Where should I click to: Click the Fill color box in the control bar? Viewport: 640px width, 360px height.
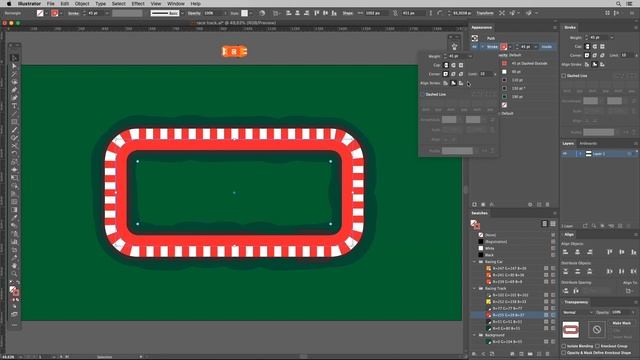click(x=40, y=13)
